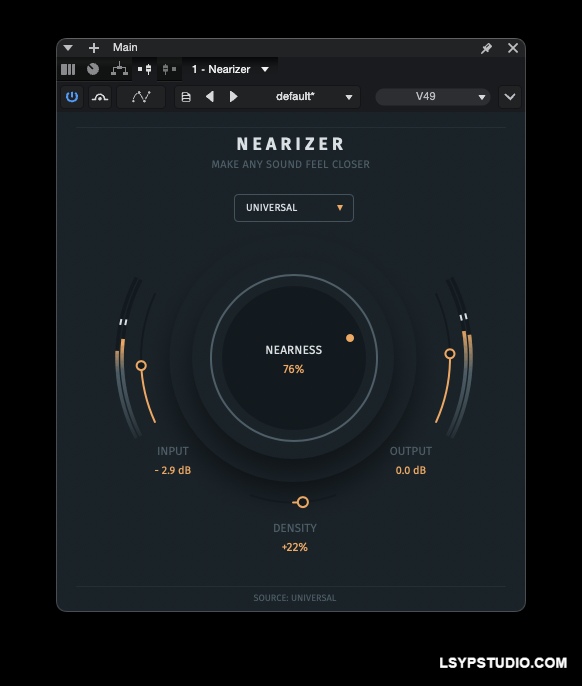
Task: Click the active insert-position icon
Action: coord(144,69)
